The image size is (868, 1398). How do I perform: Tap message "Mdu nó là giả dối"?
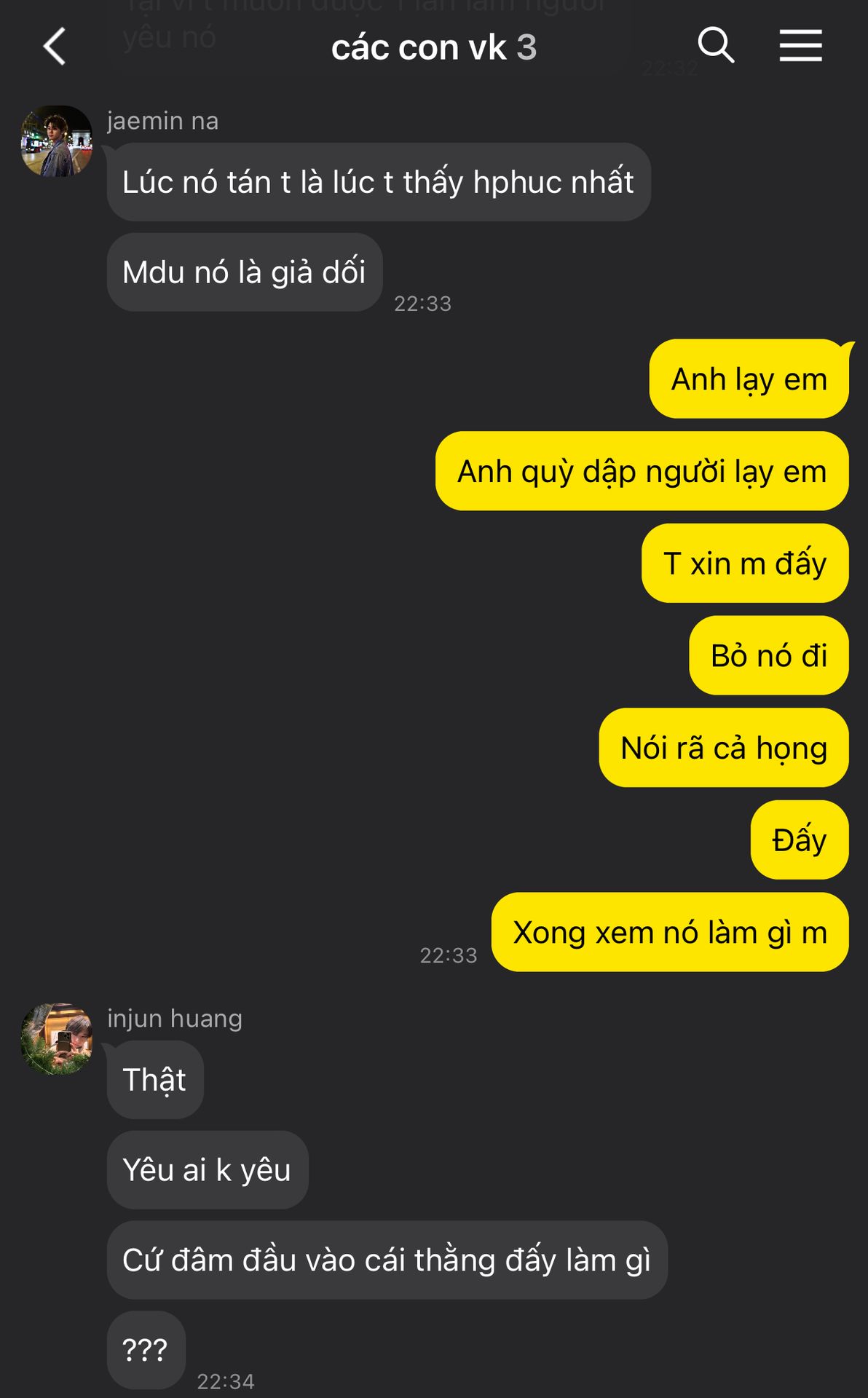245,272
